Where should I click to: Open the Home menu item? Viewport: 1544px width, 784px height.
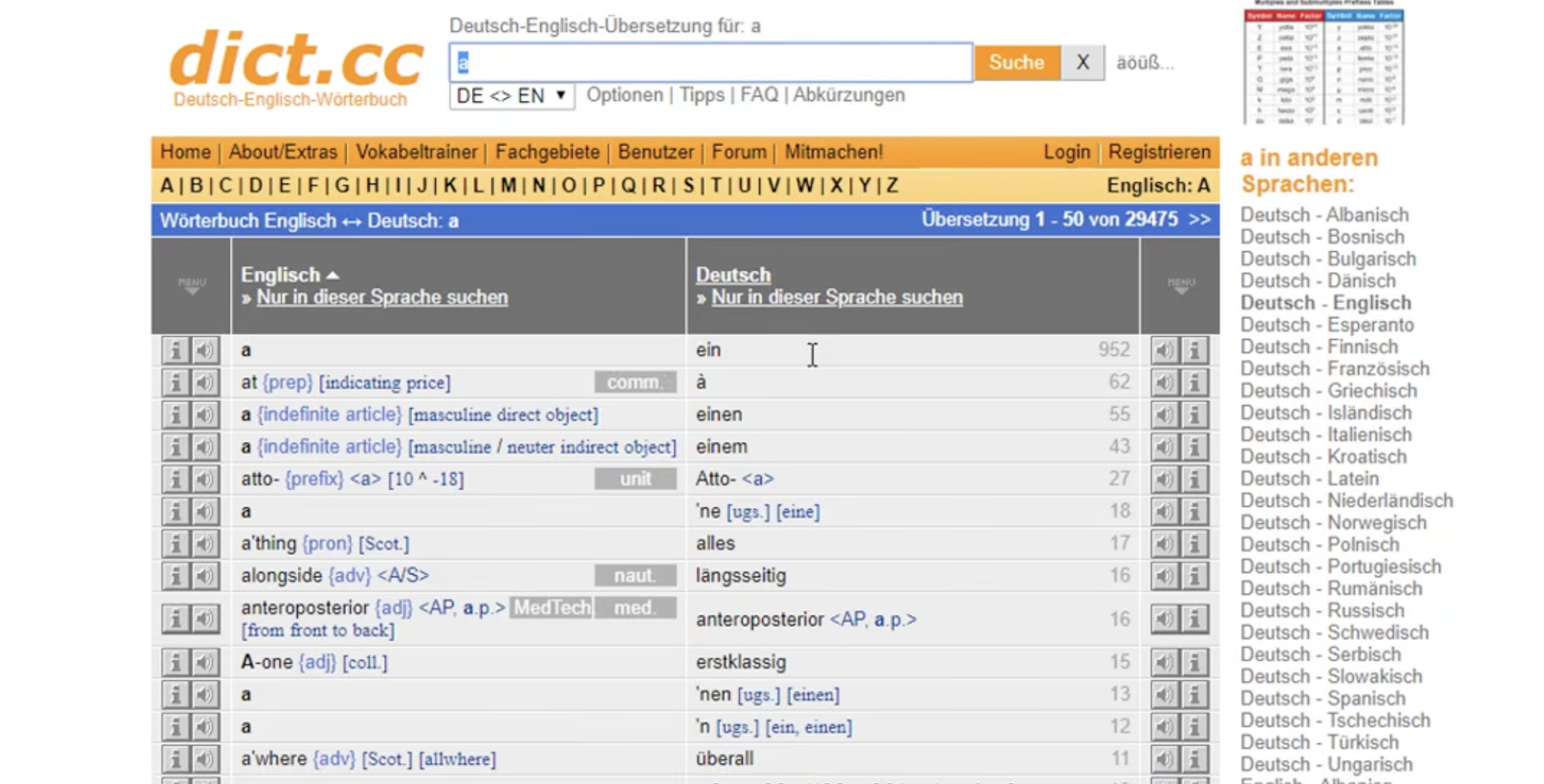click(186, 152)
